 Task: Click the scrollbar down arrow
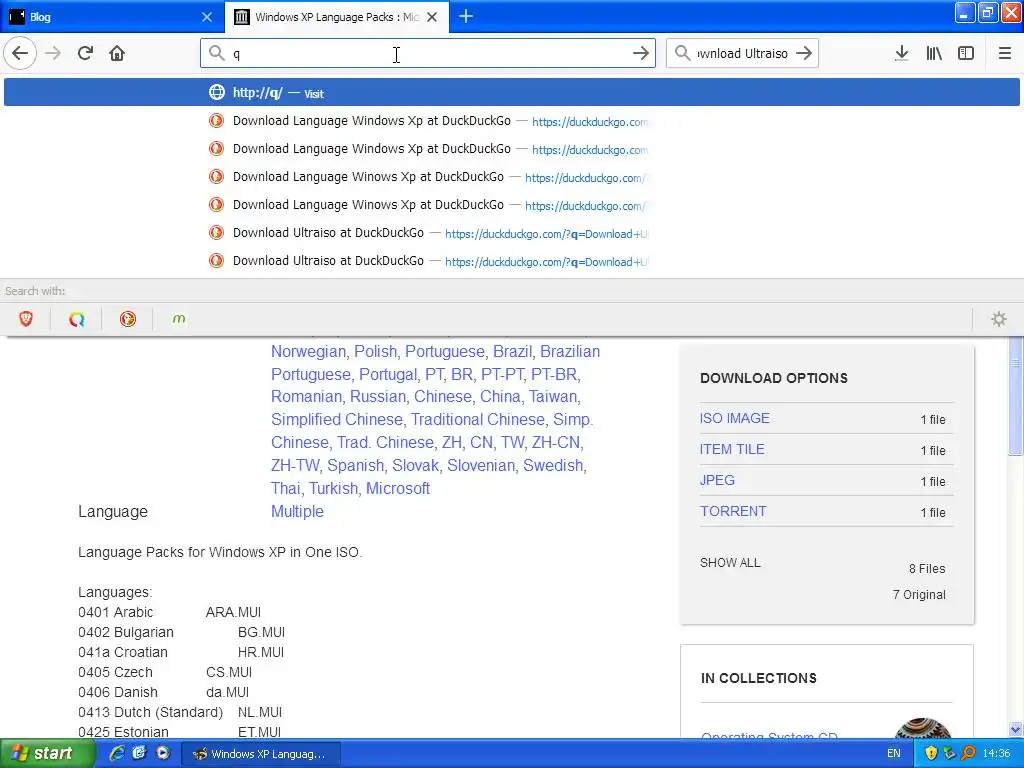(1015, 729)
